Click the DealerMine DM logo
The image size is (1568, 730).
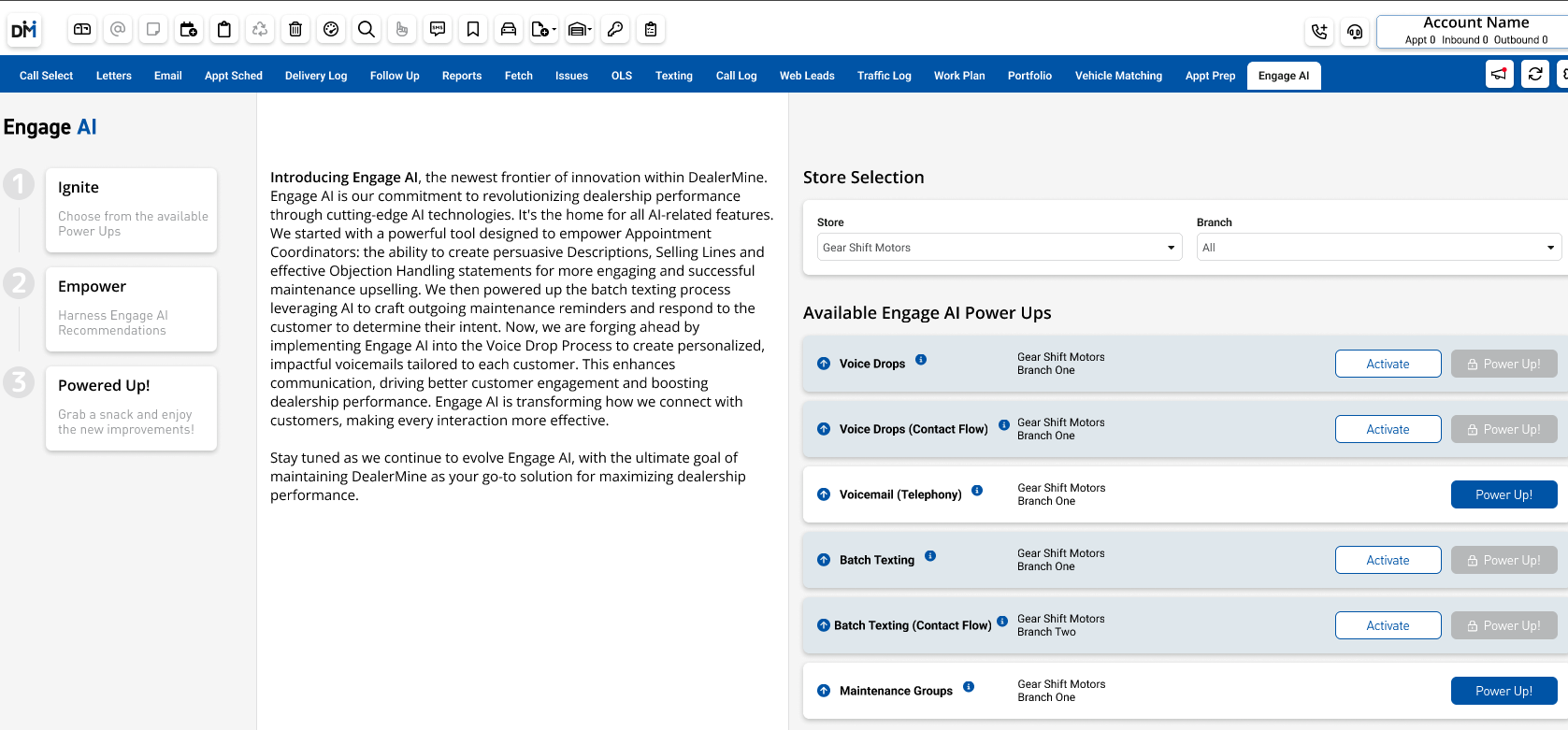(x=23, y=30)
